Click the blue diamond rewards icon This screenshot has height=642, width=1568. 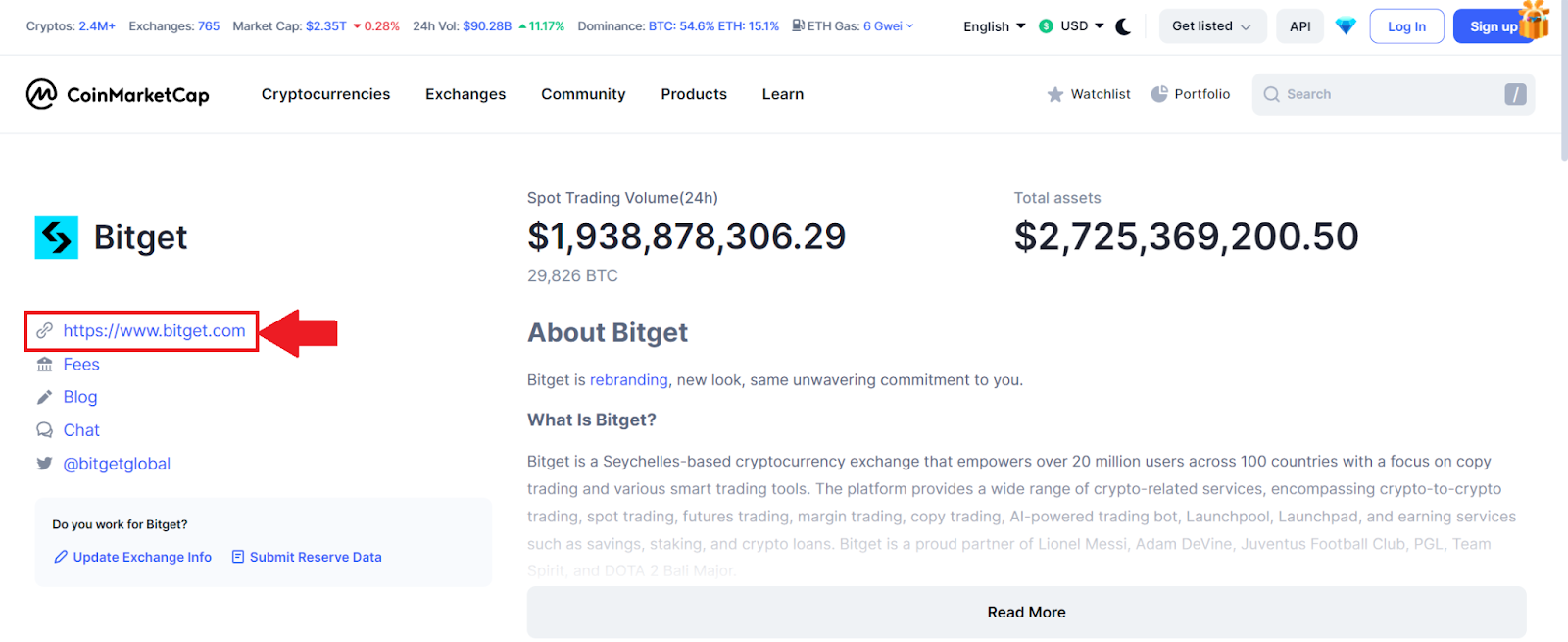point(1346,26)
